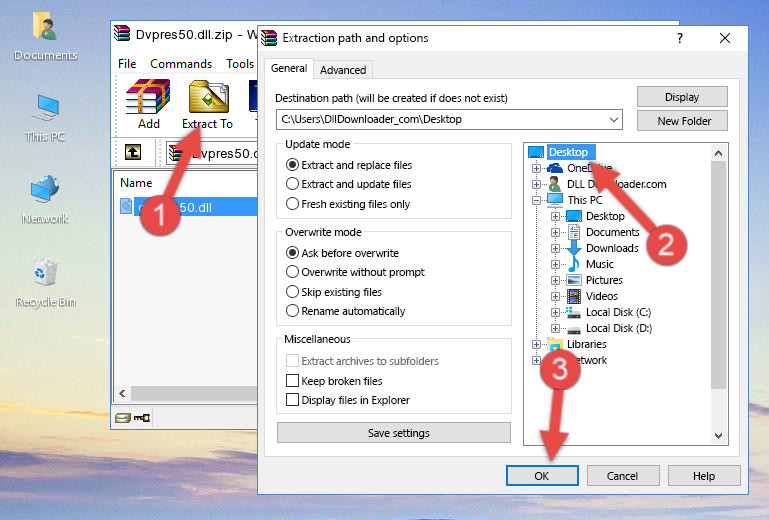Switch to the General tab
This screenshot has width=769, height=520.
[x=289, y=68]
